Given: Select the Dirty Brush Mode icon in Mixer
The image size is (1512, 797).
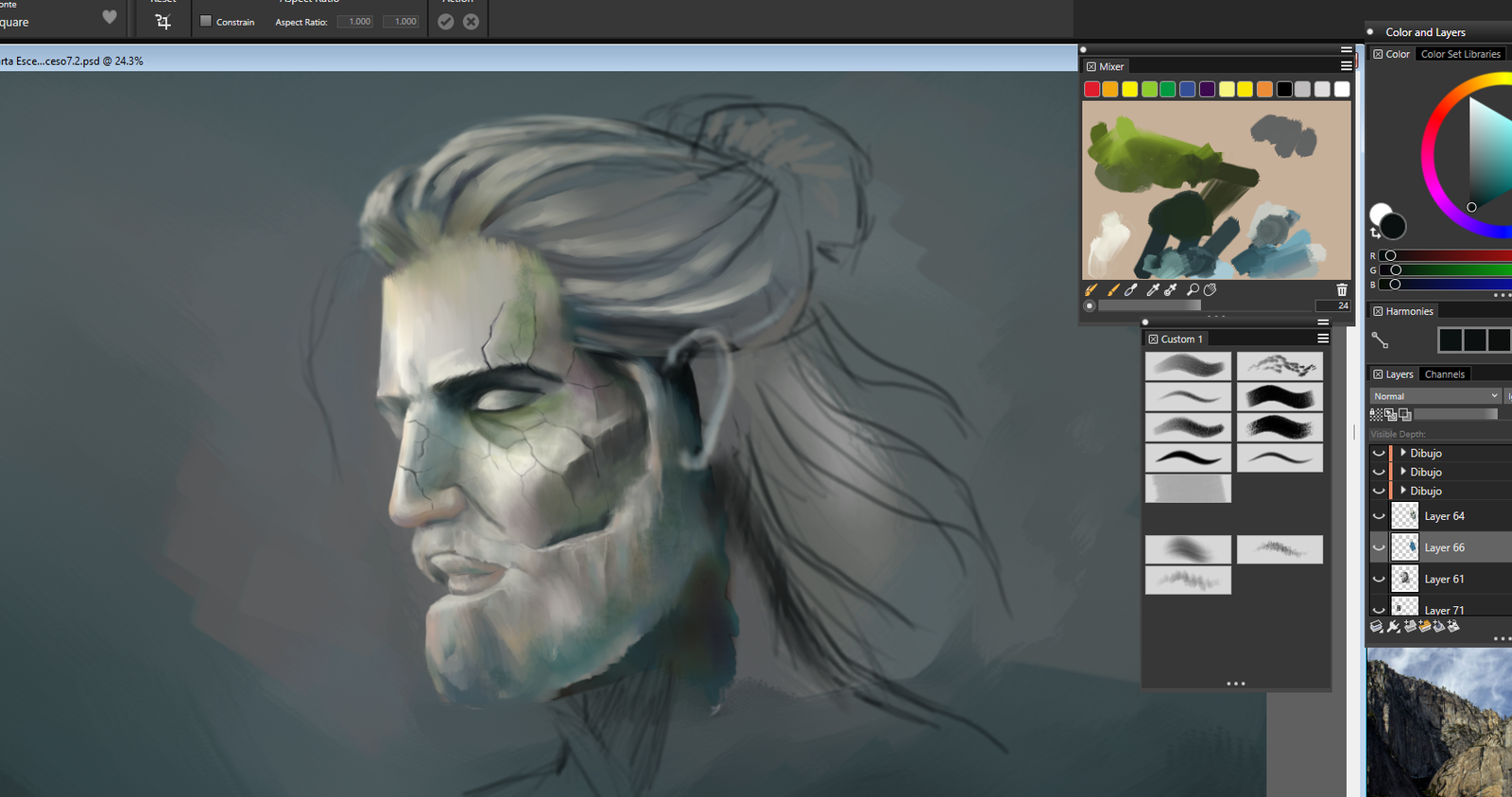Looking at the screenshot, I should tap(1091, 290).
